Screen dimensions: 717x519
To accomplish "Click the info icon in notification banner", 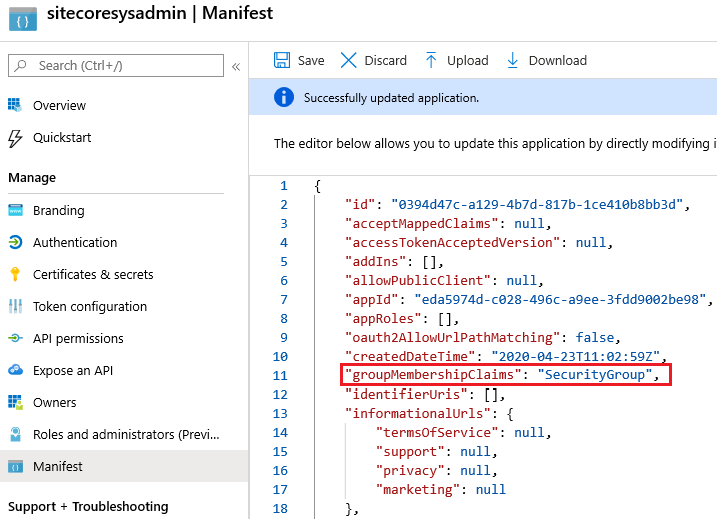I will (284, 97).
